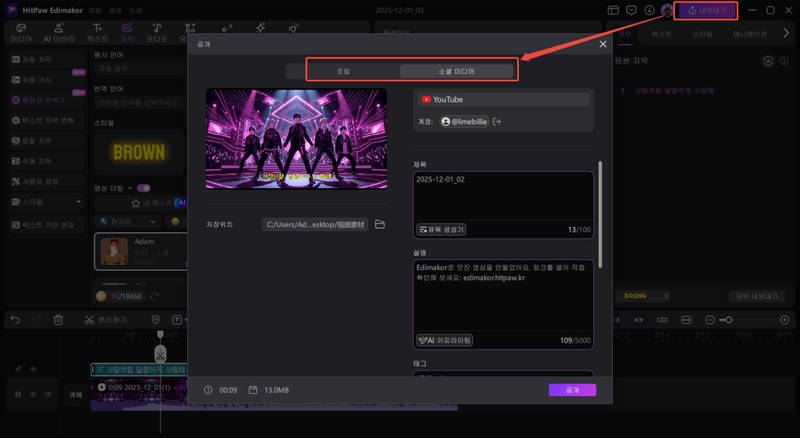Open the user avatar profile icon

pos(666,10)
